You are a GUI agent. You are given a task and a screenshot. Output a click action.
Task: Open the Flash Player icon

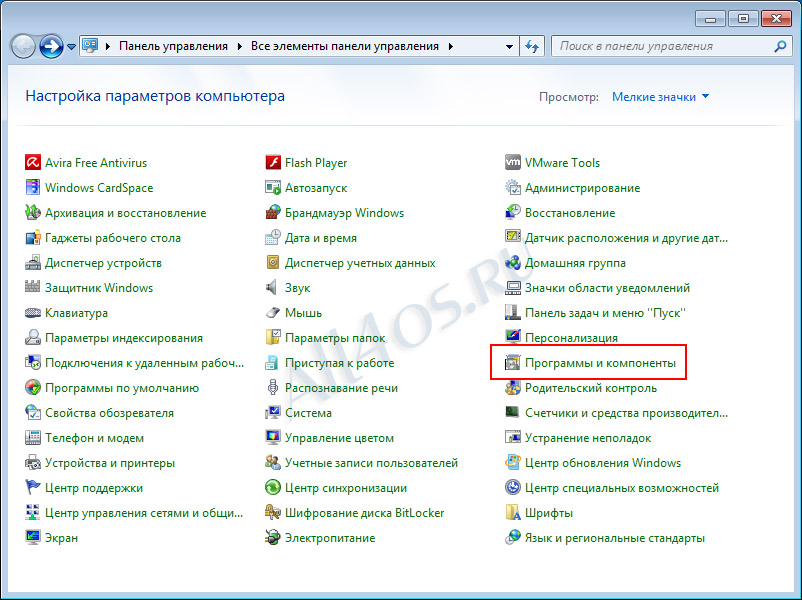[273, 163]
